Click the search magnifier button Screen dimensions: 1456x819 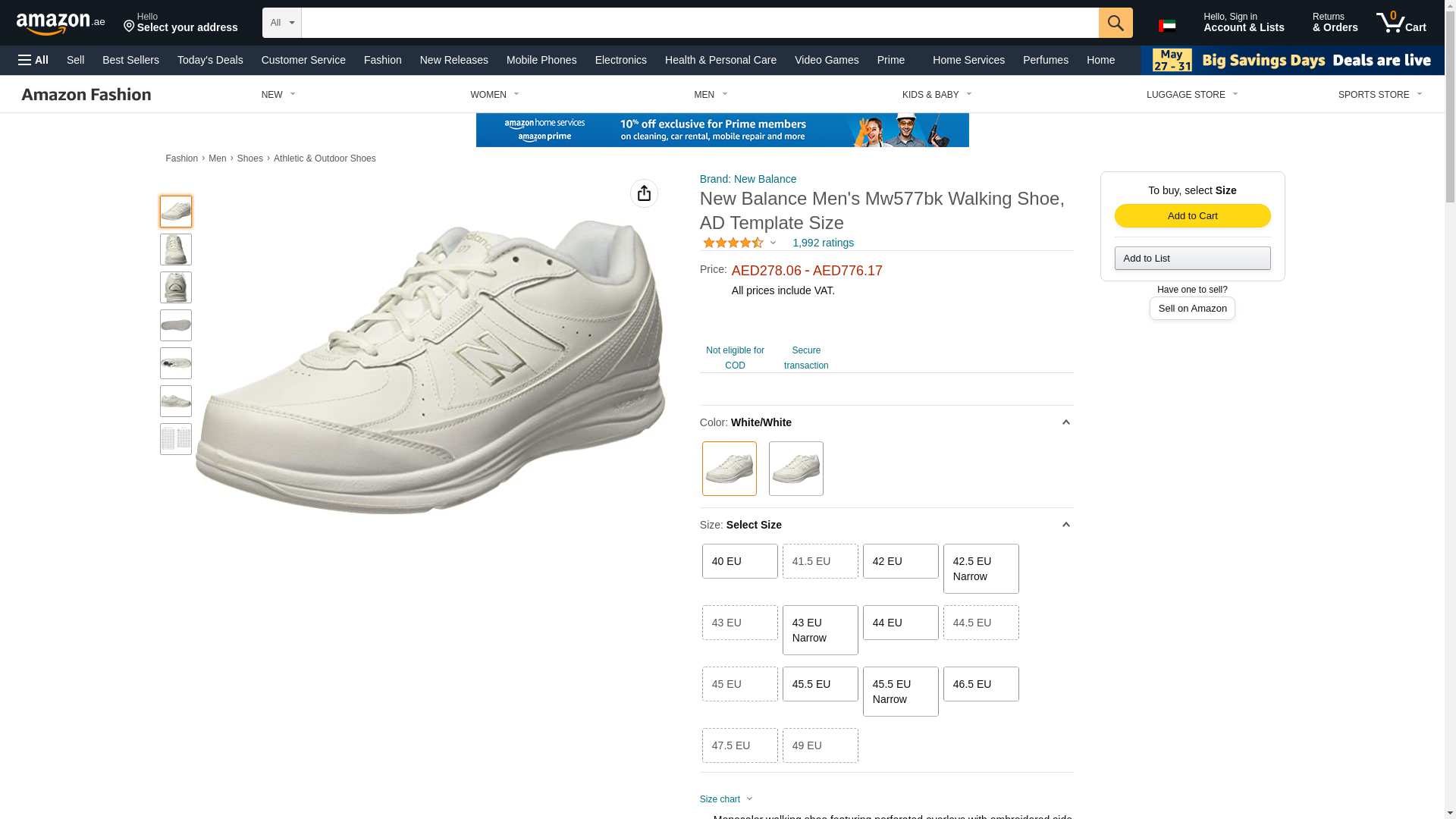1115,23
